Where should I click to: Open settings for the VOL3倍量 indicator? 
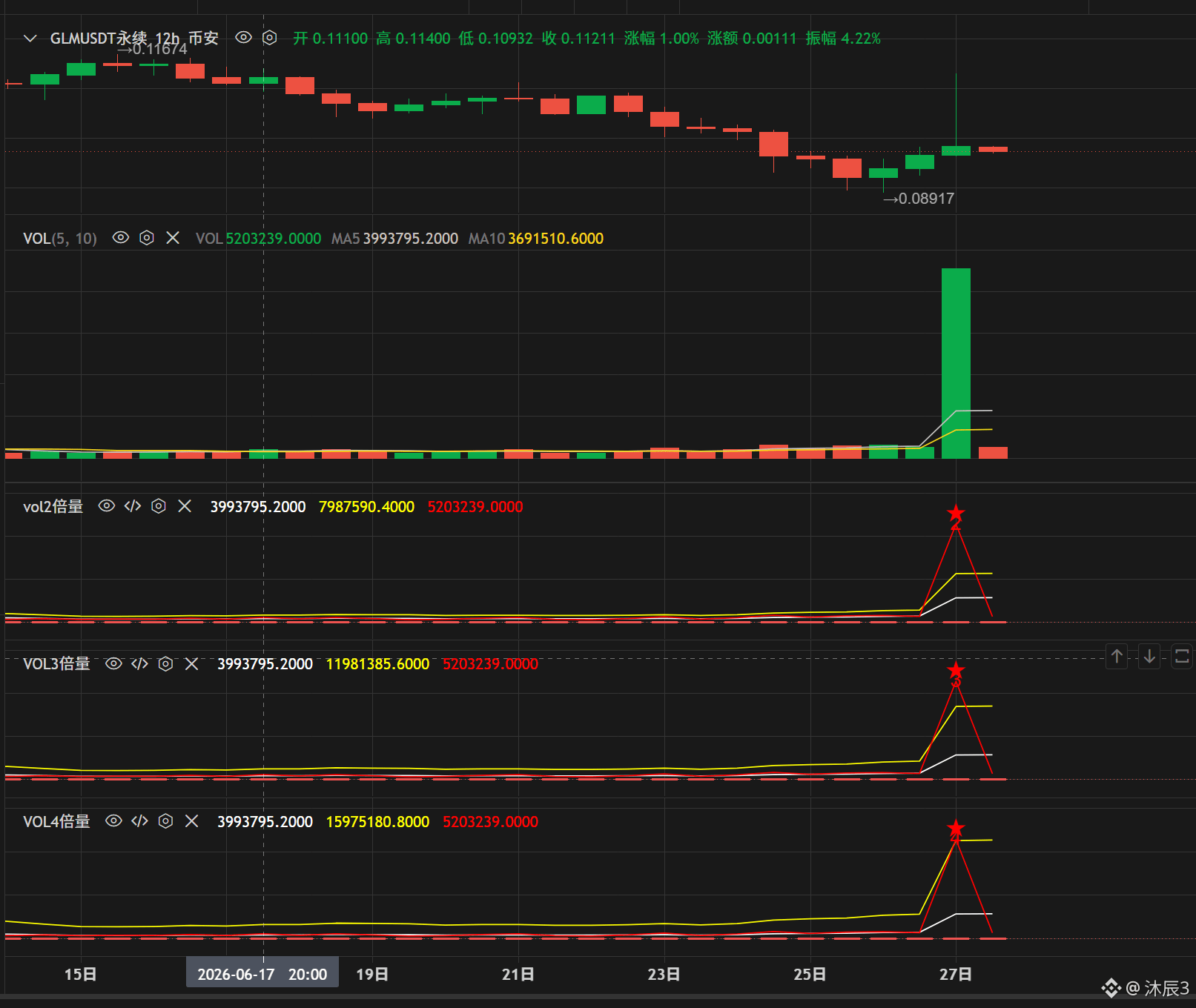166,664
